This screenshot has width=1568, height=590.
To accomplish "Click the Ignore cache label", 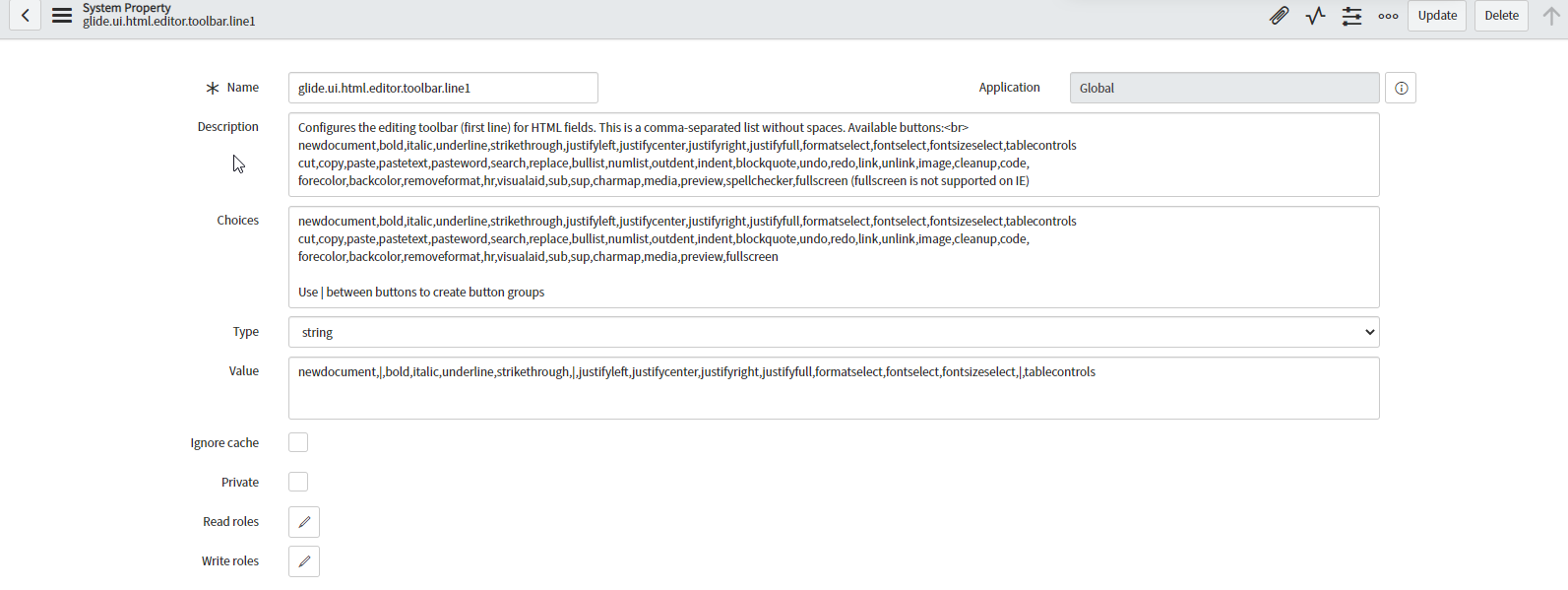I will tap(224, 443).
